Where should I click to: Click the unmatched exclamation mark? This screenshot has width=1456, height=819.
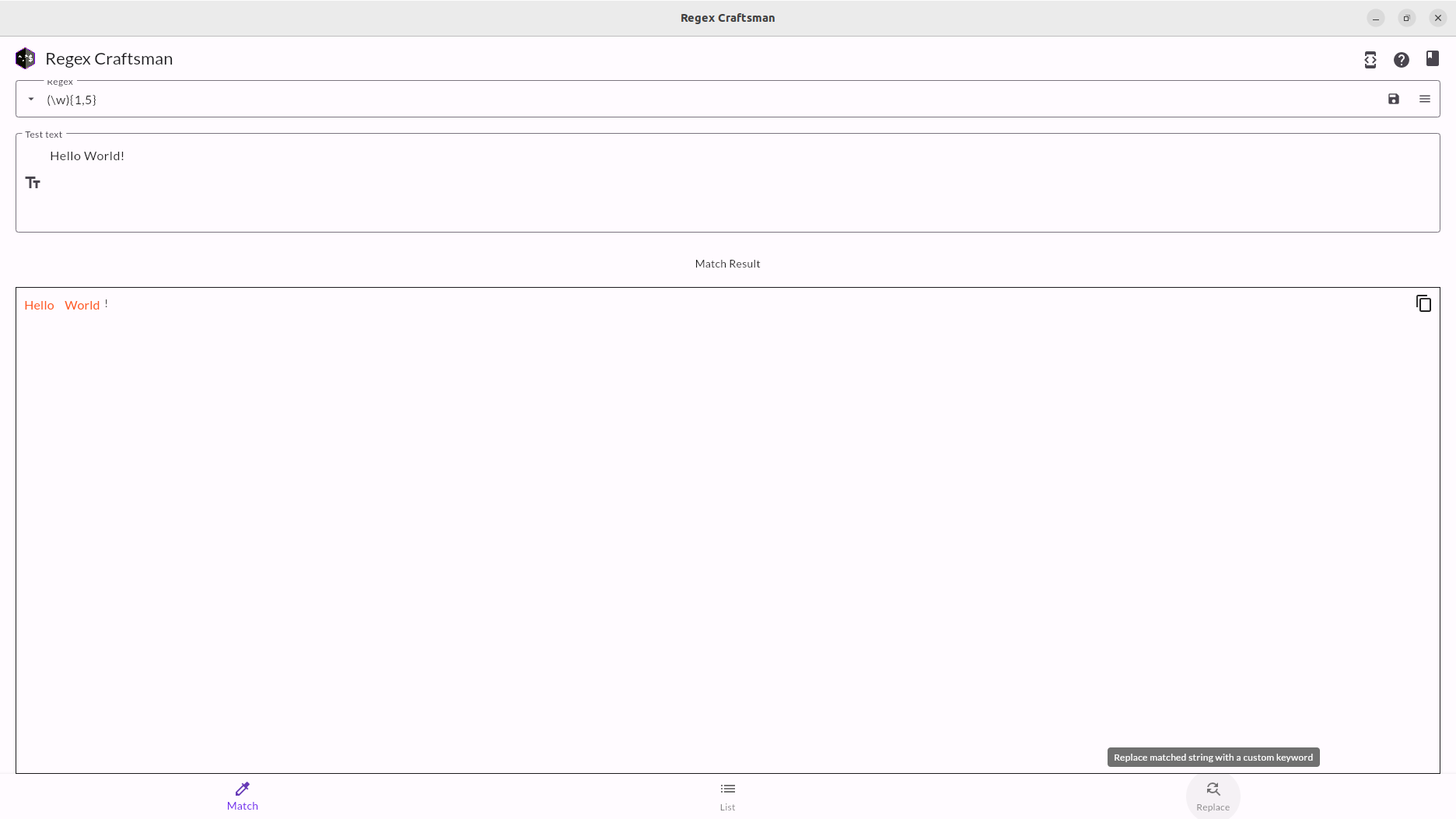click(107, 303)
